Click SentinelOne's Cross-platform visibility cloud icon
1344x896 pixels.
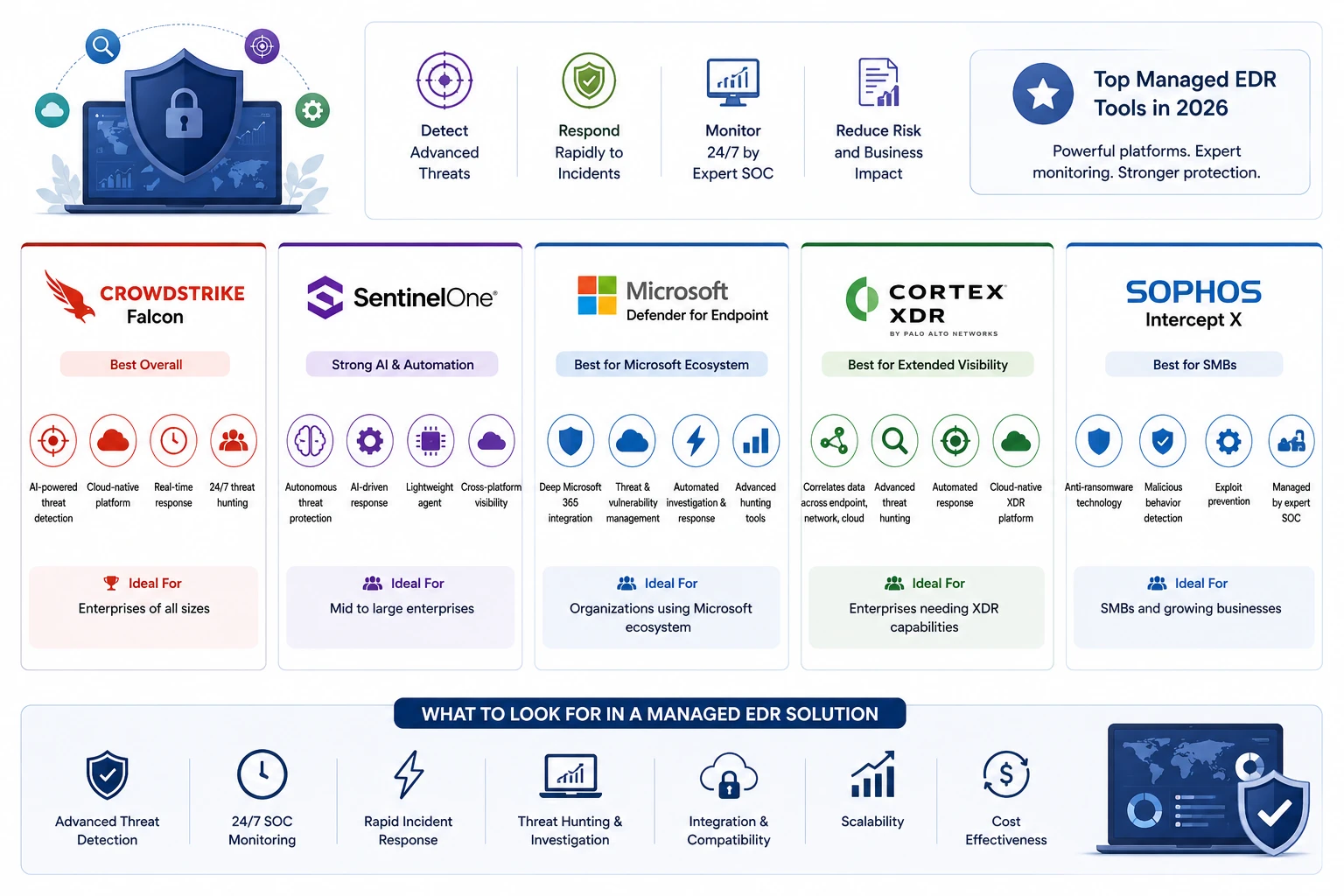click(492, 440)
